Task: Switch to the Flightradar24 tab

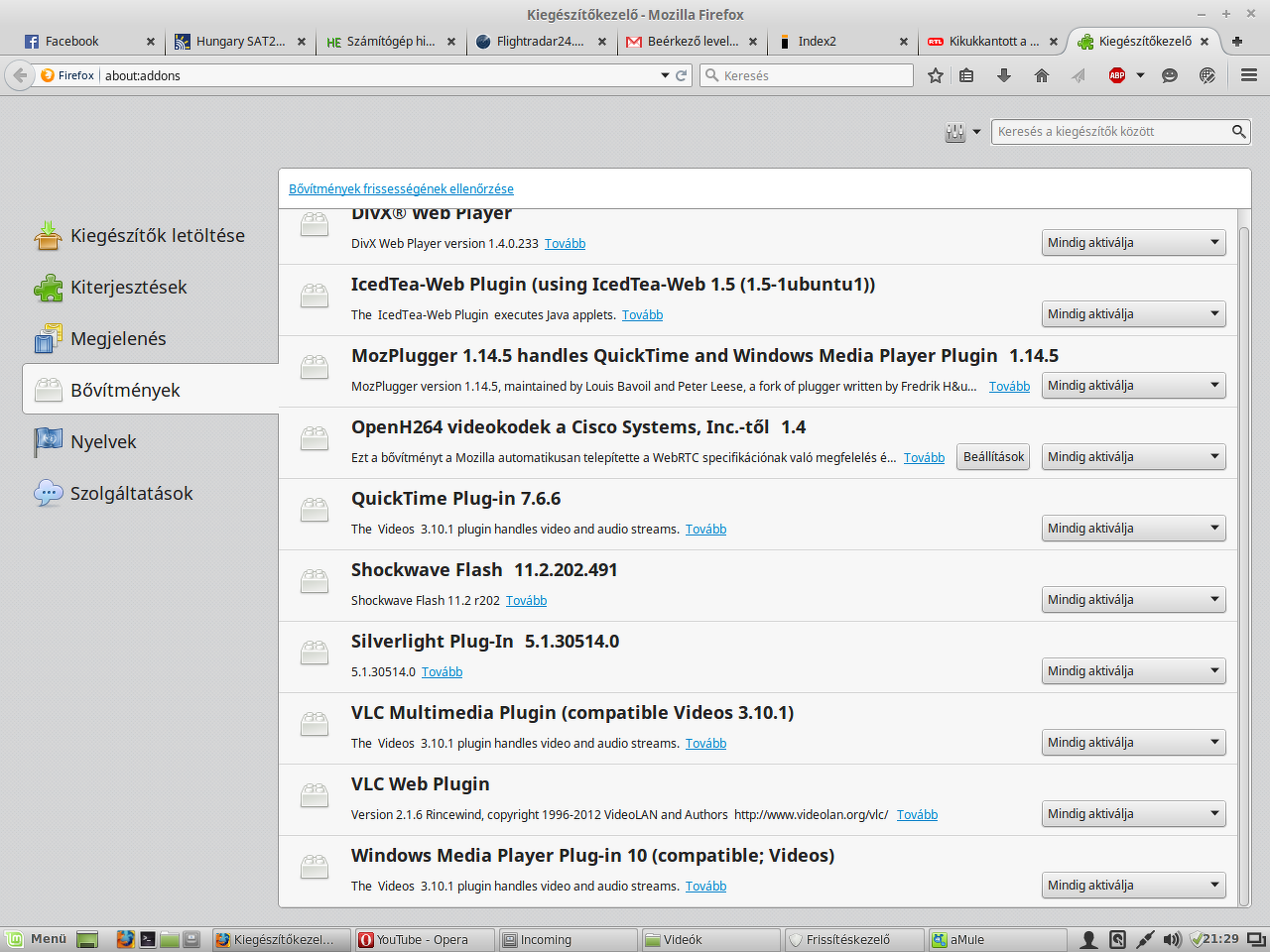Action: click(x=540, y=42)
